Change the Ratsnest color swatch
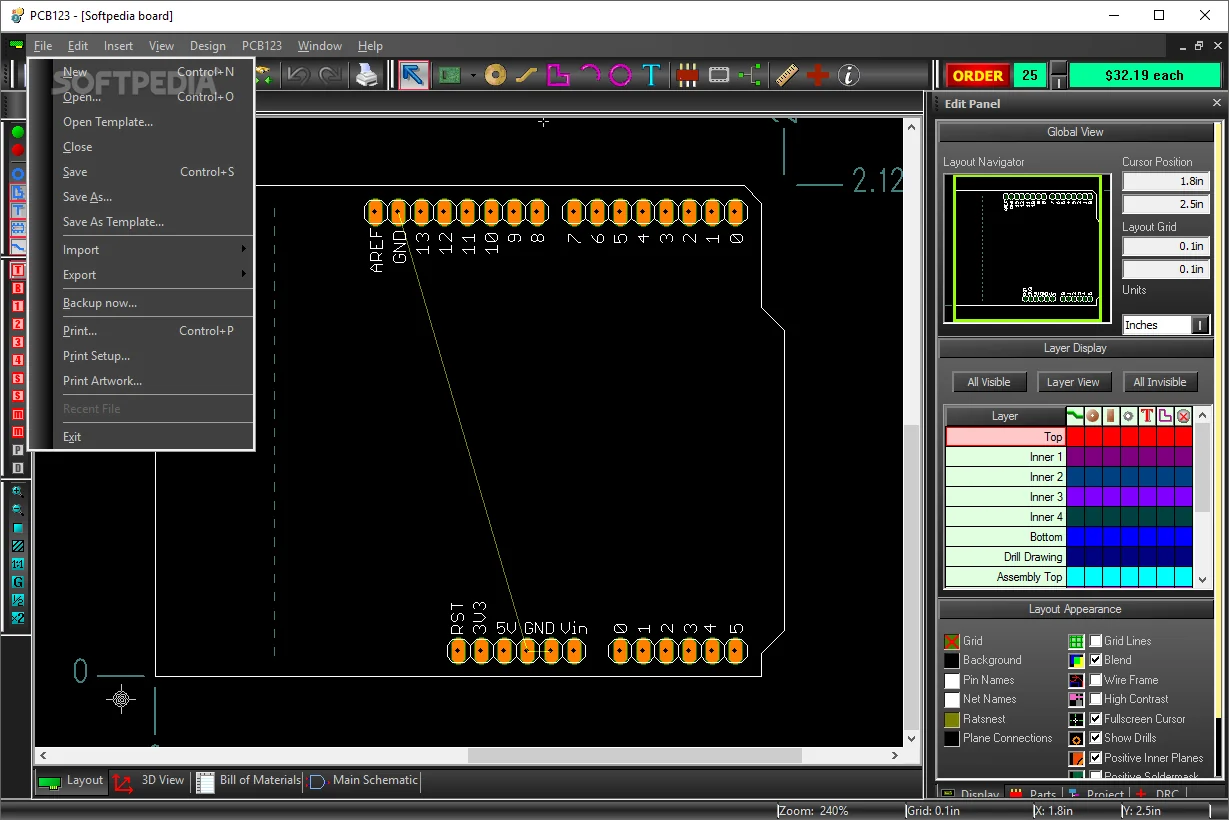The width and height of the screenshot is (1229, 820). 952,719
